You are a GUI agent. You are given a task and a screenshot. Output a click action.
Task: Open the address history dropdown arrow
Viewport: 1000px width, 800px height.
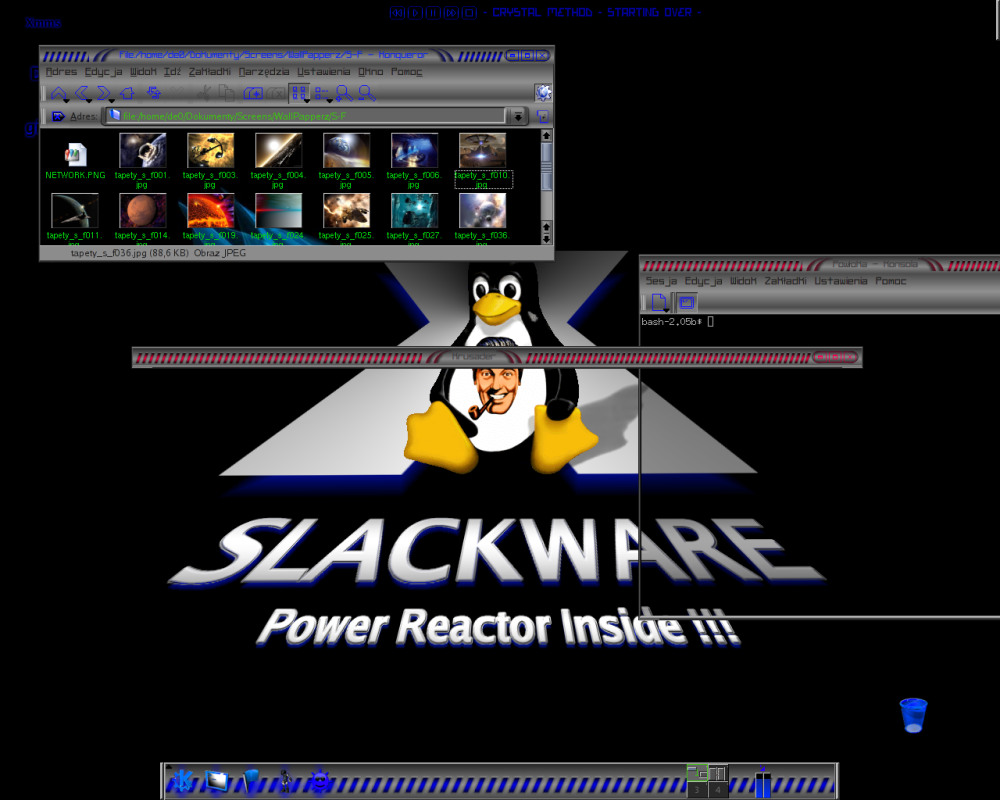click(x=517, y=116)
